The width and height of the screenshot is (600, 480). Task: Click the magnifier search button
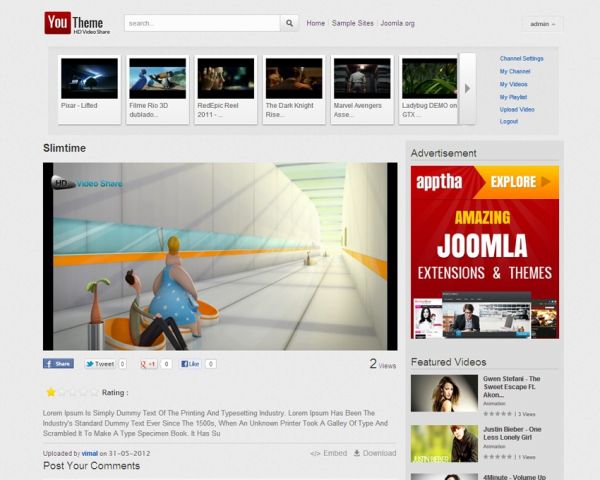click(x=289, y=23)
